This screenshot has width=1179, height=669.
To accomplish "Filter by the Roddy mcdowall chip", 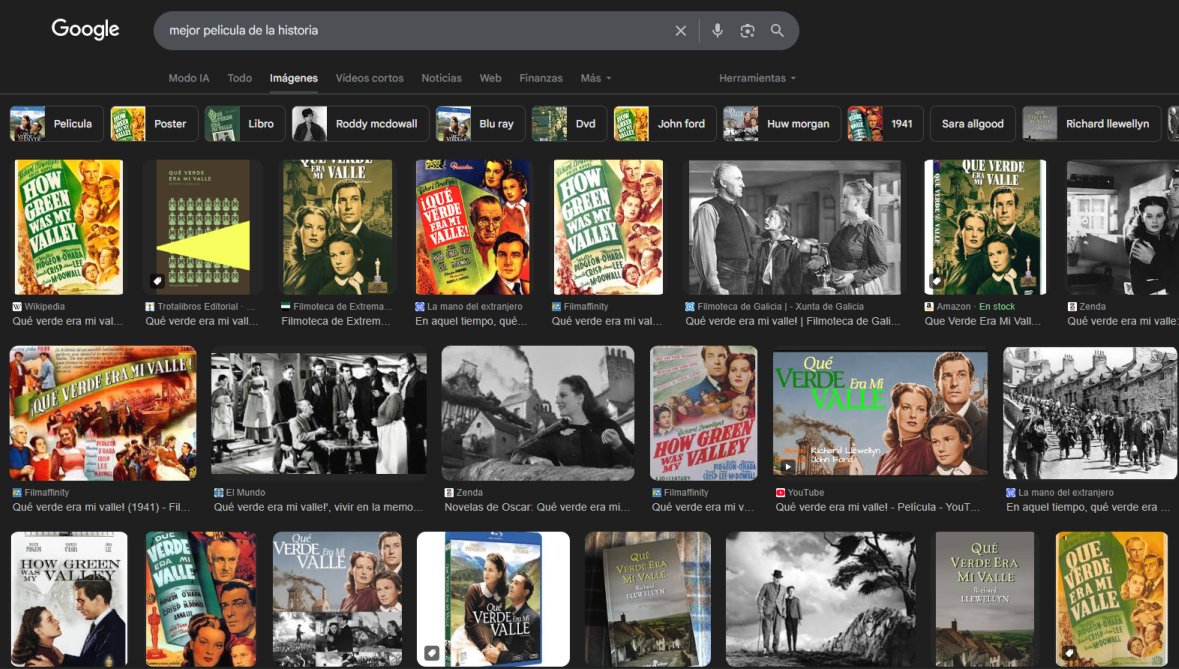I will (x=360, y=124).
